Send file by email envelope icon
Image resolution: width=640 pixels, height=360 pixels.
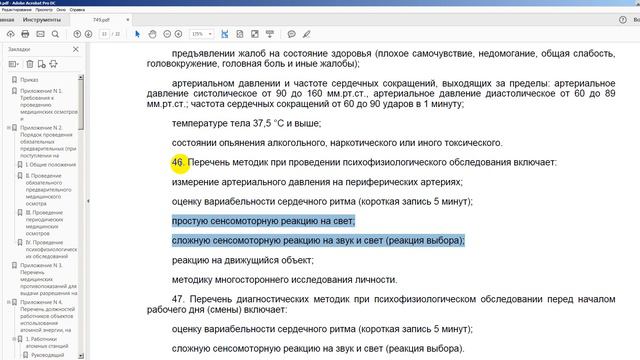pyautogui.click(x=40, y=34)
